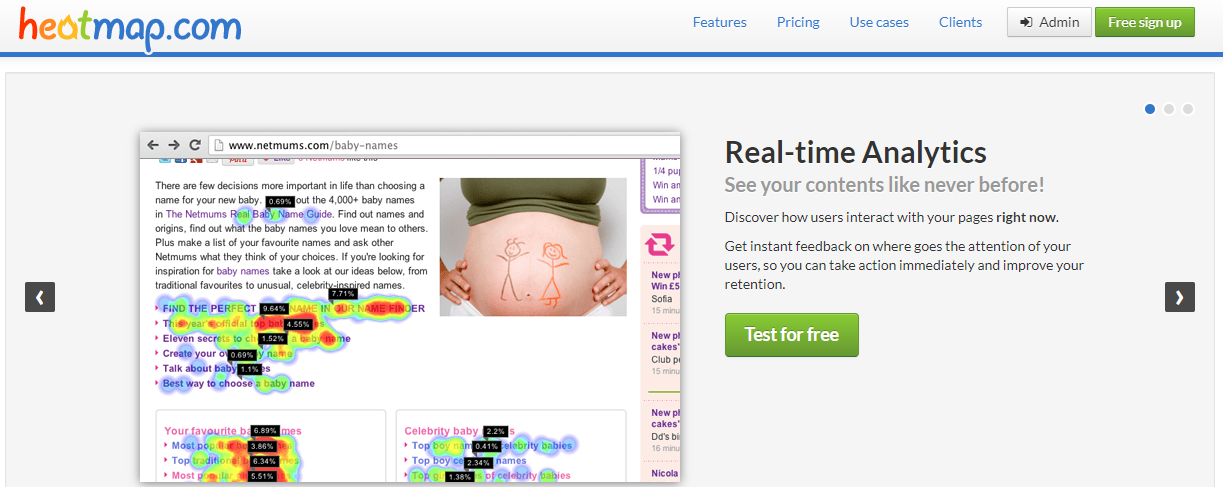
Task: Open the Pricing page
Action: click(798, 22)
